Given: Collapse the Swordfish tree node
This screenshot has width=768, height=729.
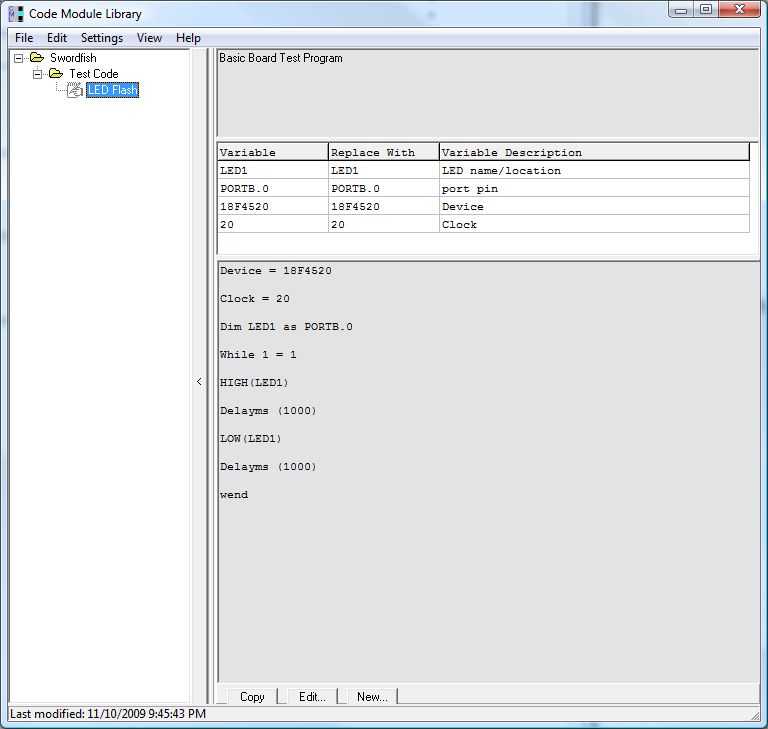Looking at the screenshot, I should (19, 58).
